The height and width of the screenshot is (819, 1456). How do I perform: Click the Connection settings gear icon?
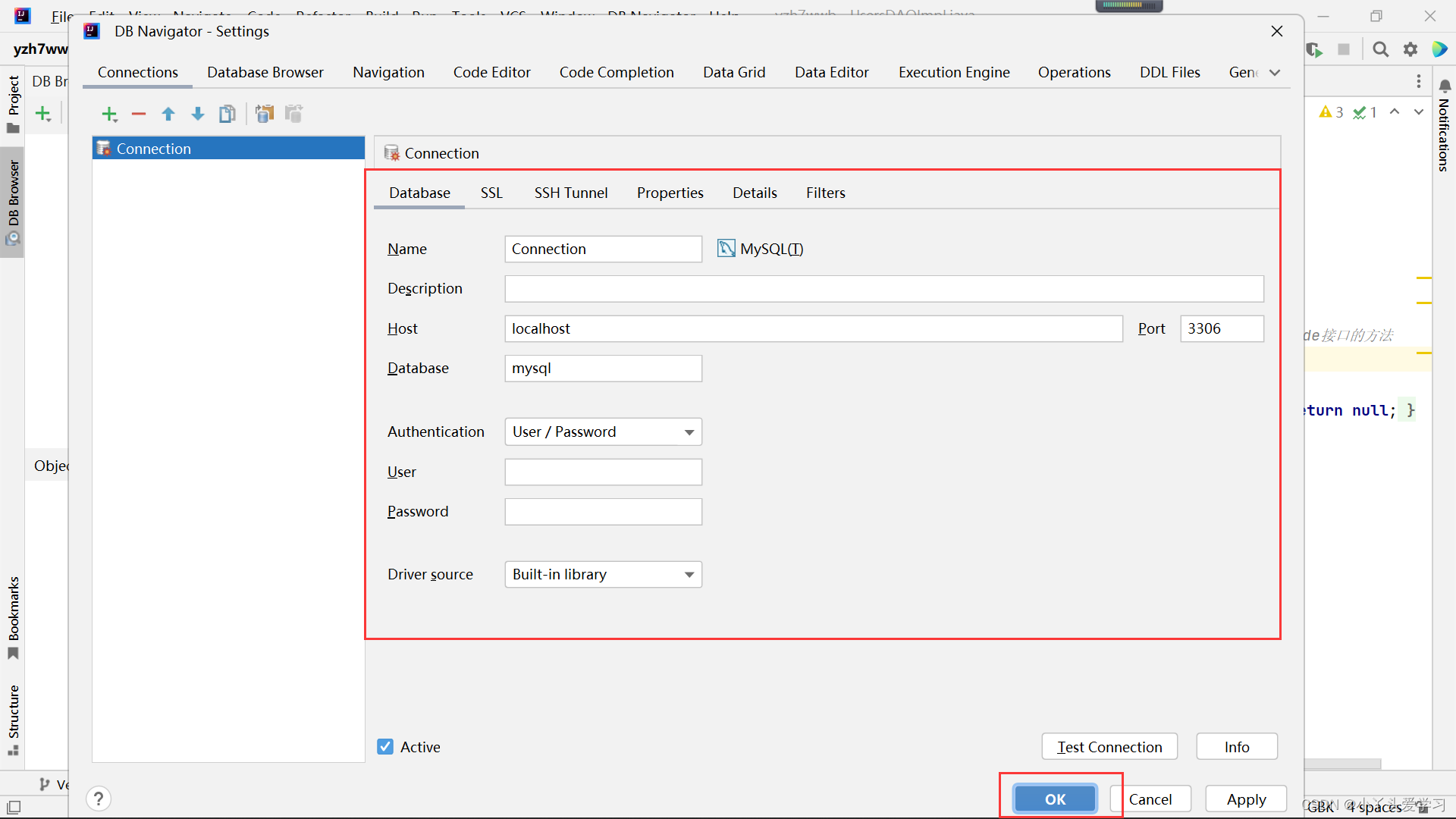pyautogui.click(x=391, y=153)
